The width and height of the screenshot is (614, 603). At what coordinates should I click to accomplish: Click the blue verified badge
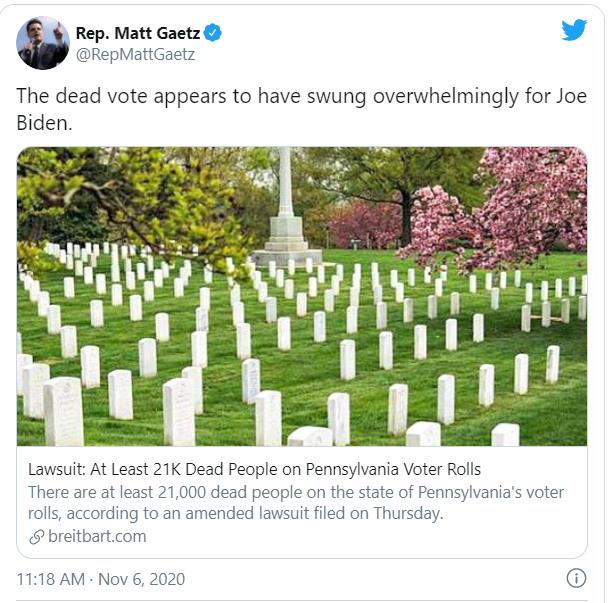pyautogui.click(x=213, y=33)
